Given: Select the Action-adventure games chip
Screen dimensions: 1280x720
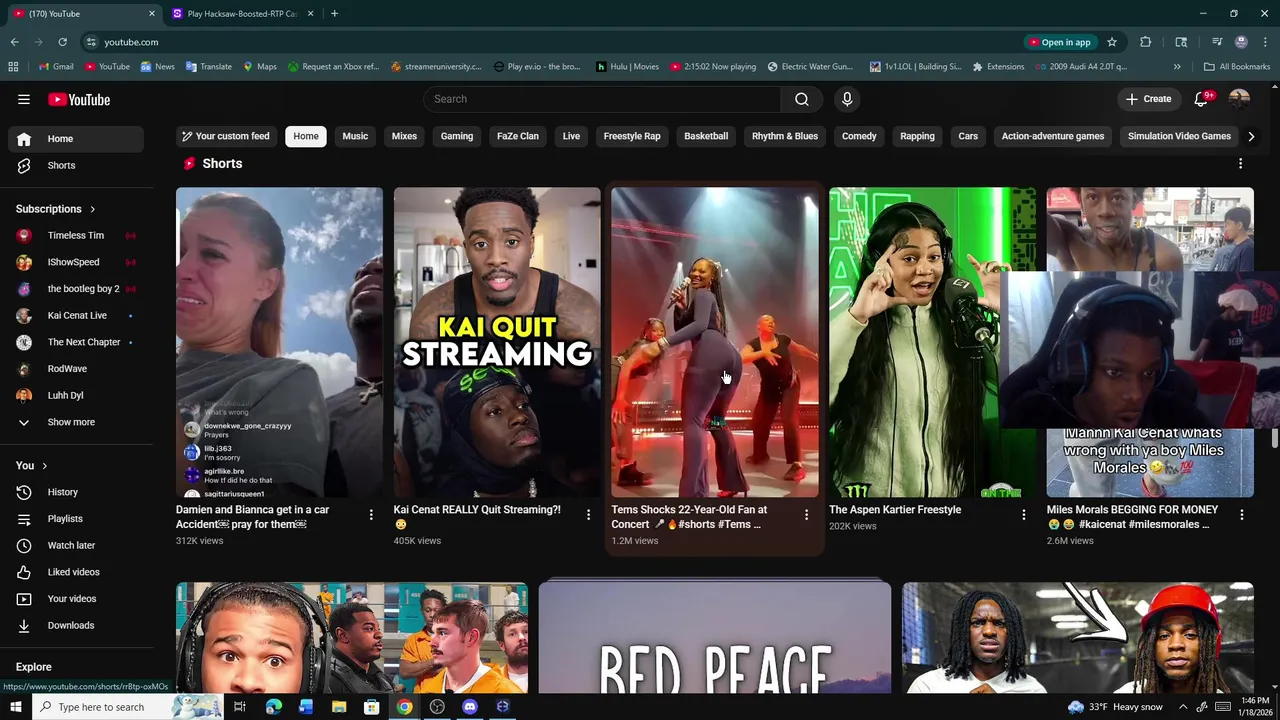Looking at the screenshot, I should click(1053, 136).
